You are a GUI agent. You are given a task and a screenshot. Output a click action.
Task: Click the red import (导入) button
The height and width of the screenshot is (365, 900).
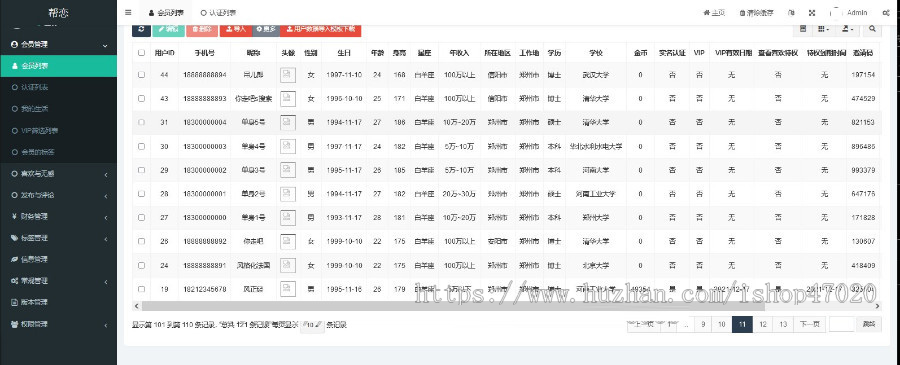pyautogui.click(x=236, y=29)
